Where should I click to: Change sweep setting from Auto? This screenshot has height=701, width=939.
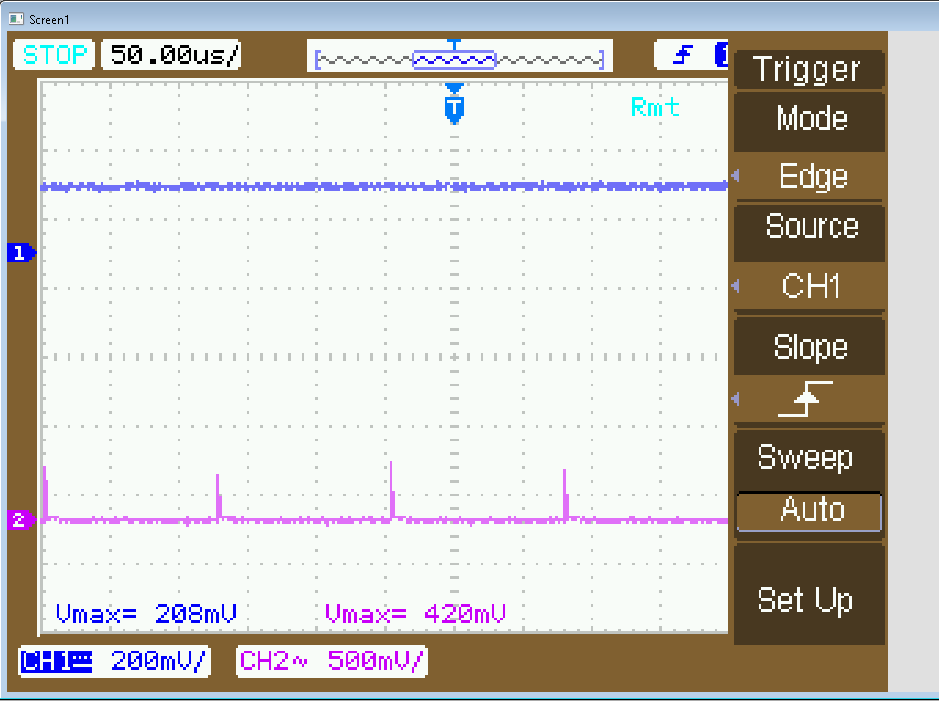[810, 511]
